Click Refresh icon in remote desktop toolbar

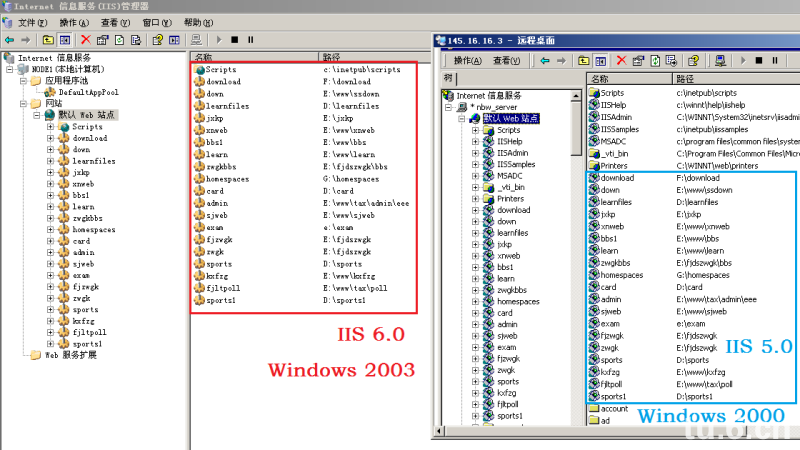[x=655, y=61]
